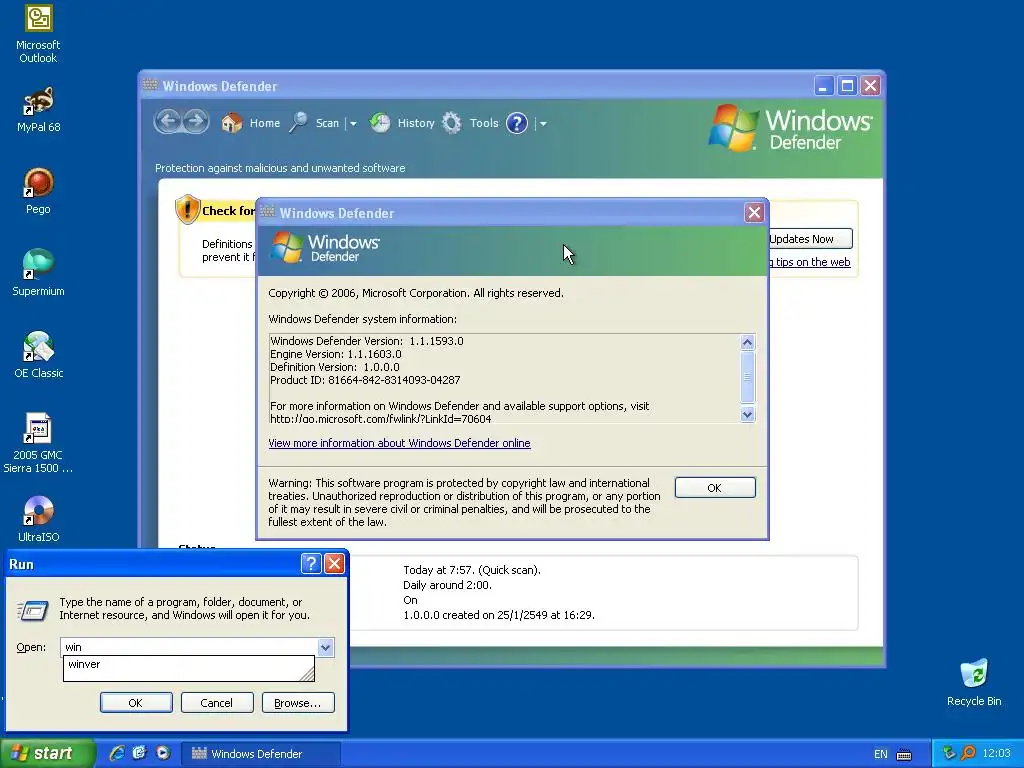Minimize the main Windows Defender window

(824, 86)
